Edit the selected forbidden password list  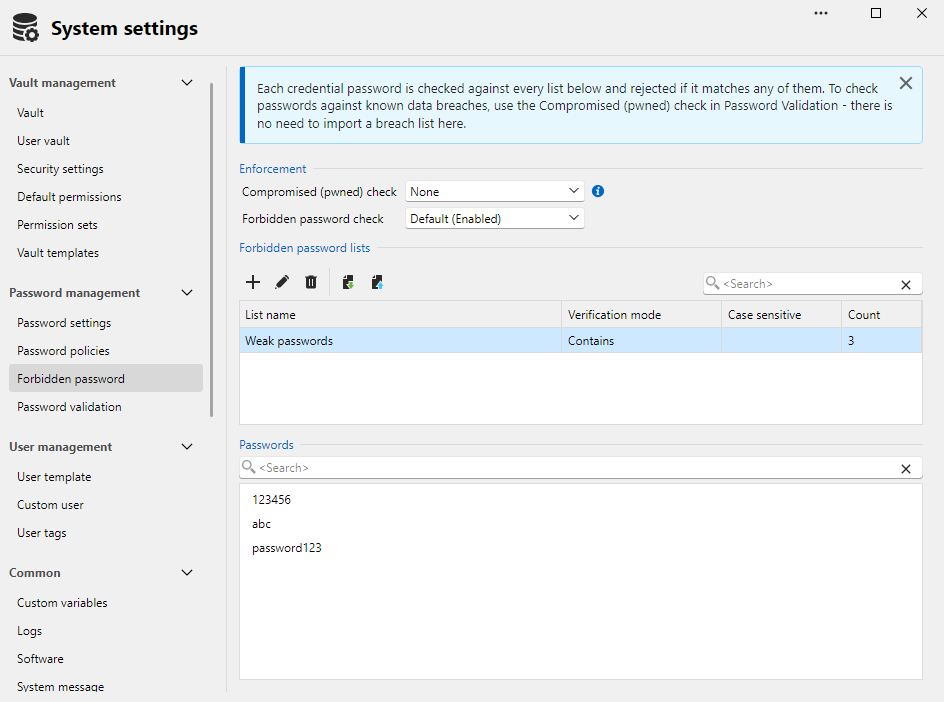coord(282,282)
